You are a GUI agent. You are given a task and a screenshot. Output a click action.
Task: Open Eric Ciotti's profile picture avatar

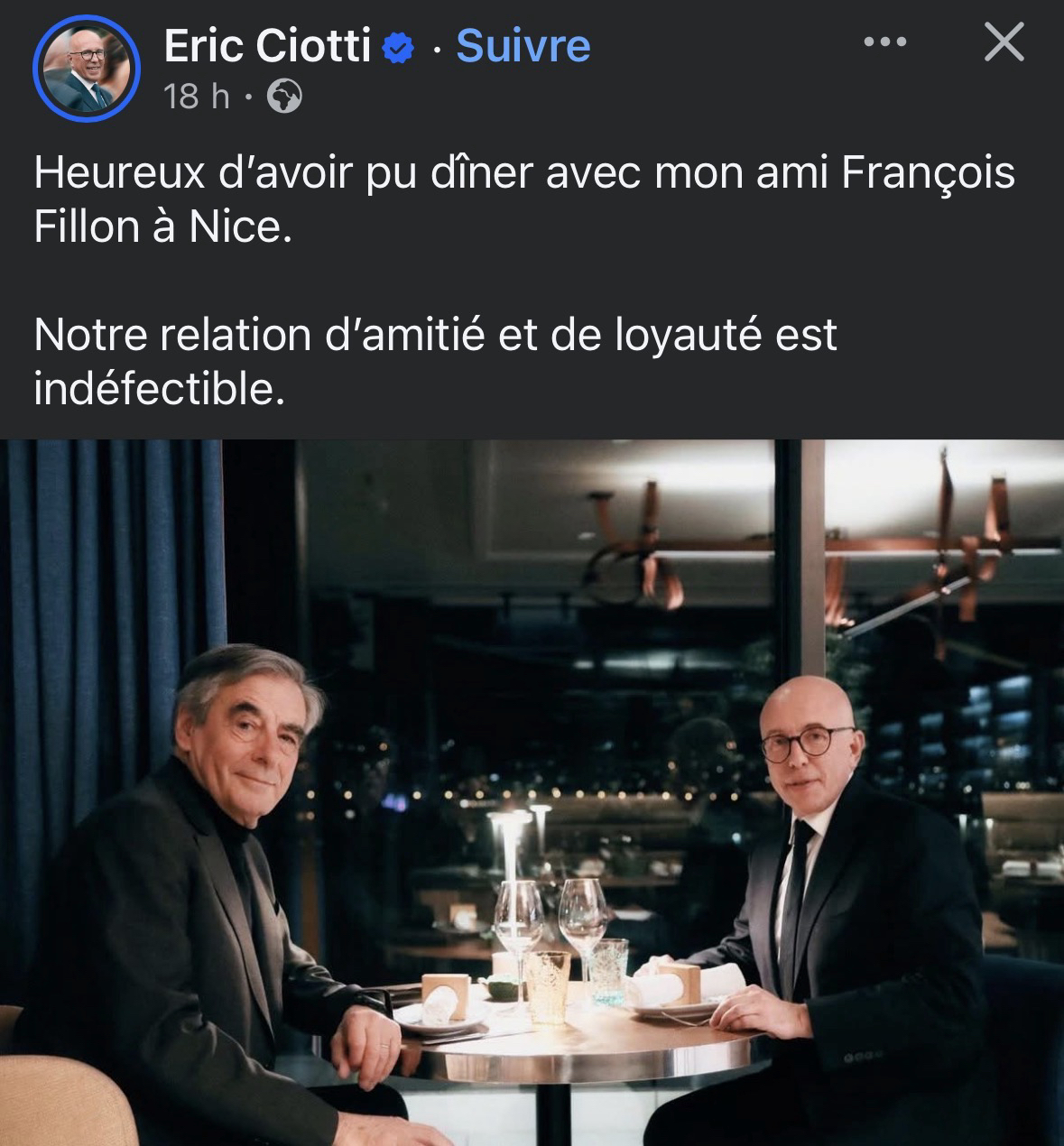tap(87, 69)
